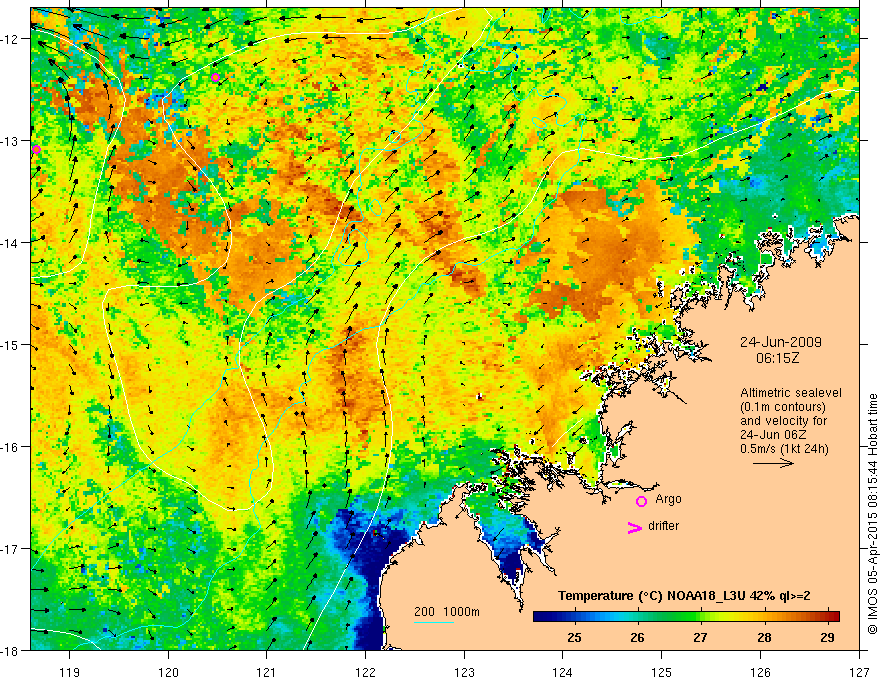This screenshot has width=880, height=680.
Task: Click the Argo float marker near 120.5E
Action: coord(216,77)
